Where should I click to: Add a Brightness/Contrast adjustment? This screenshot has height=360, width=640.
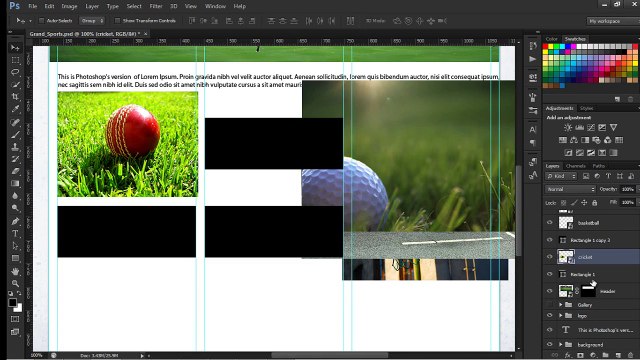coord(568,128)
